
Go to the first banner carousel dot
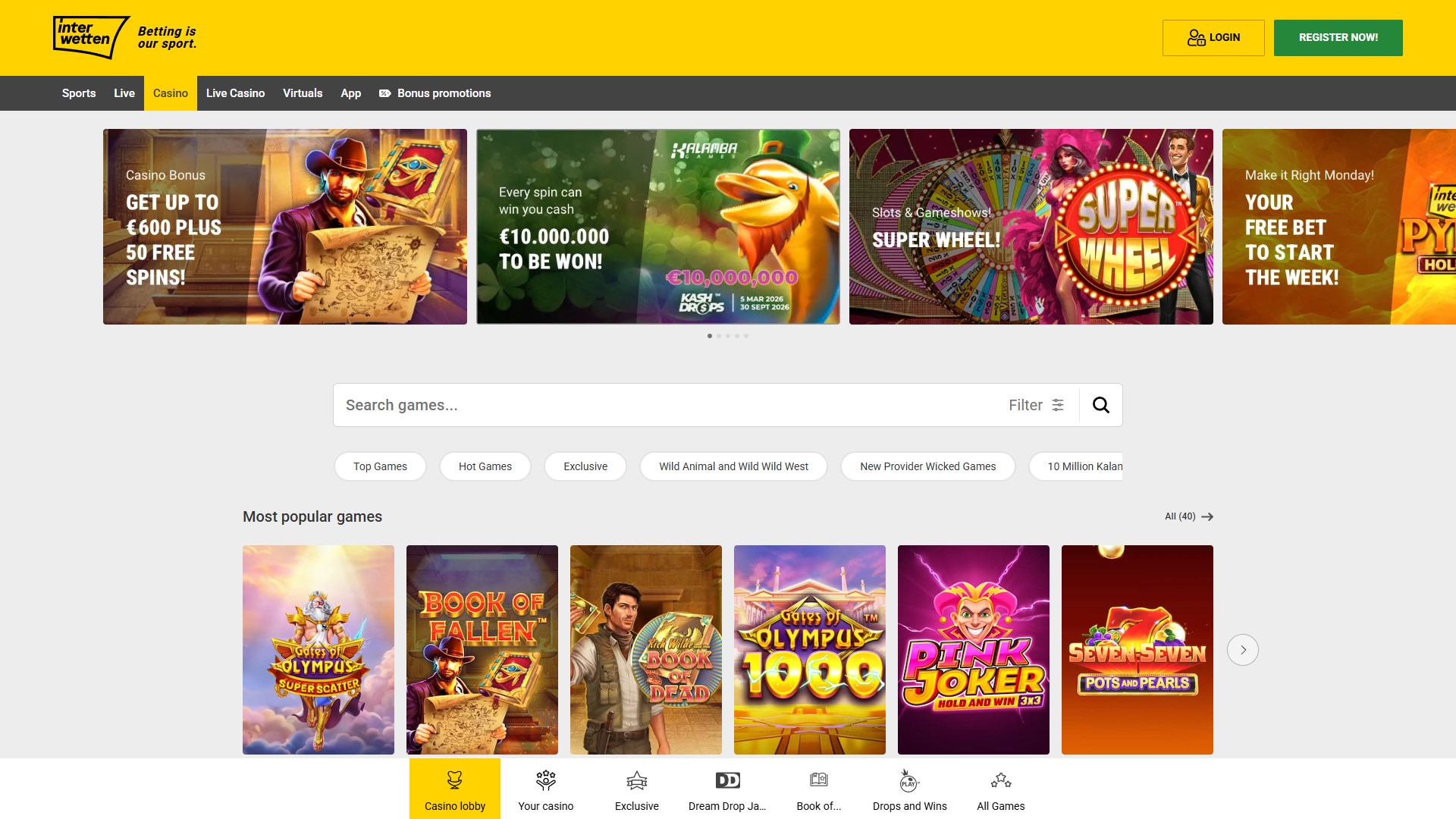(710, 336)
